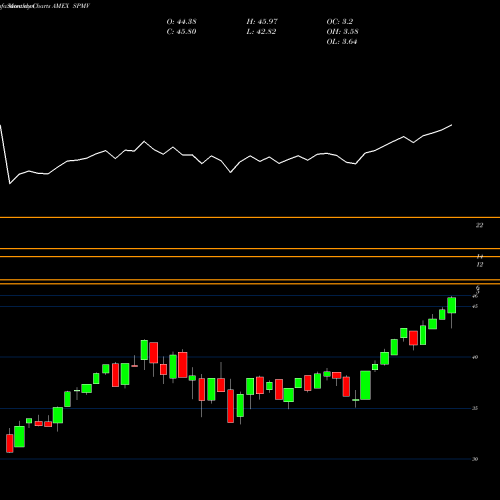Click the 12 label on the right axis
The image size is (500, 500).
tap(479, 265)
